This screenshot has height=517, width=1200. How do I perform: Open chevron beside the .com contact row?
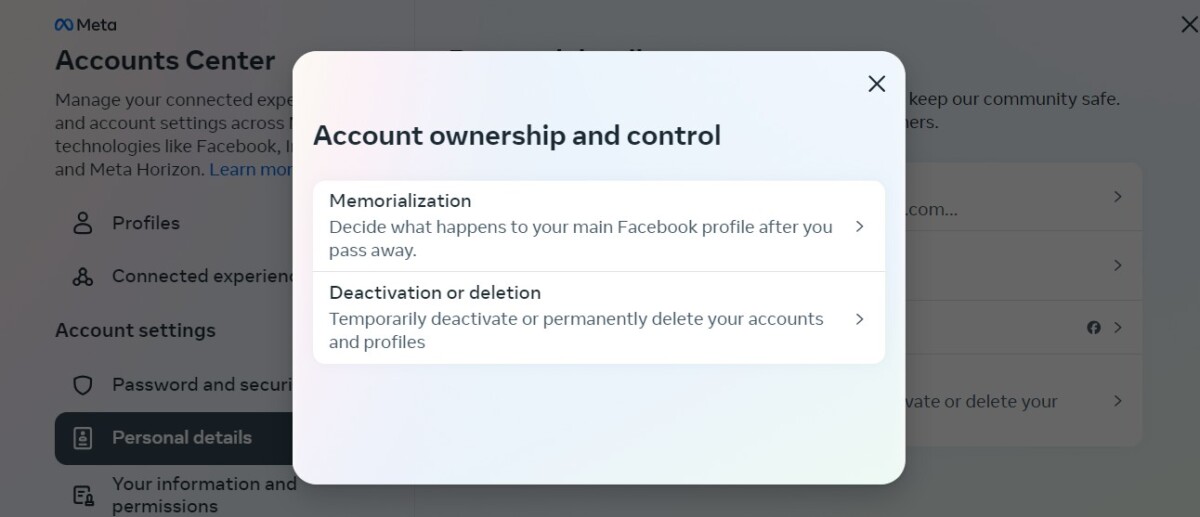[1118, 197]
